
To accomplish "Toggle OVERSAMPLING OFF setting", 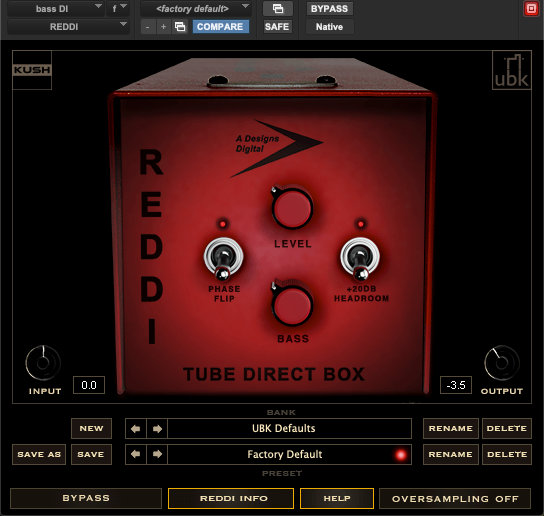I will 455,499.
